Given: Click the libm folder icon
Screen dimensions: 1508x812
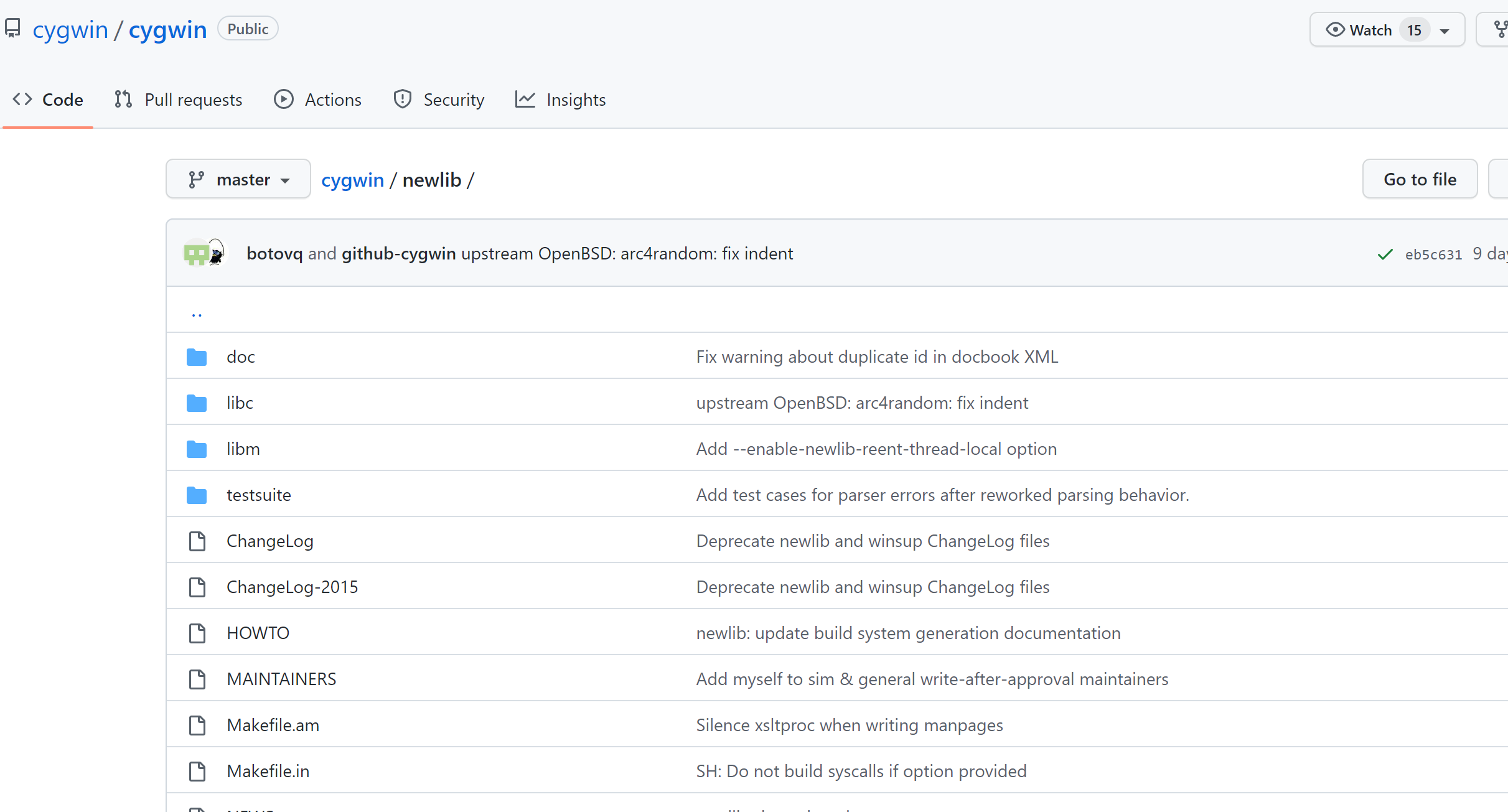Looking at the screenshot, I should [197, 449].
